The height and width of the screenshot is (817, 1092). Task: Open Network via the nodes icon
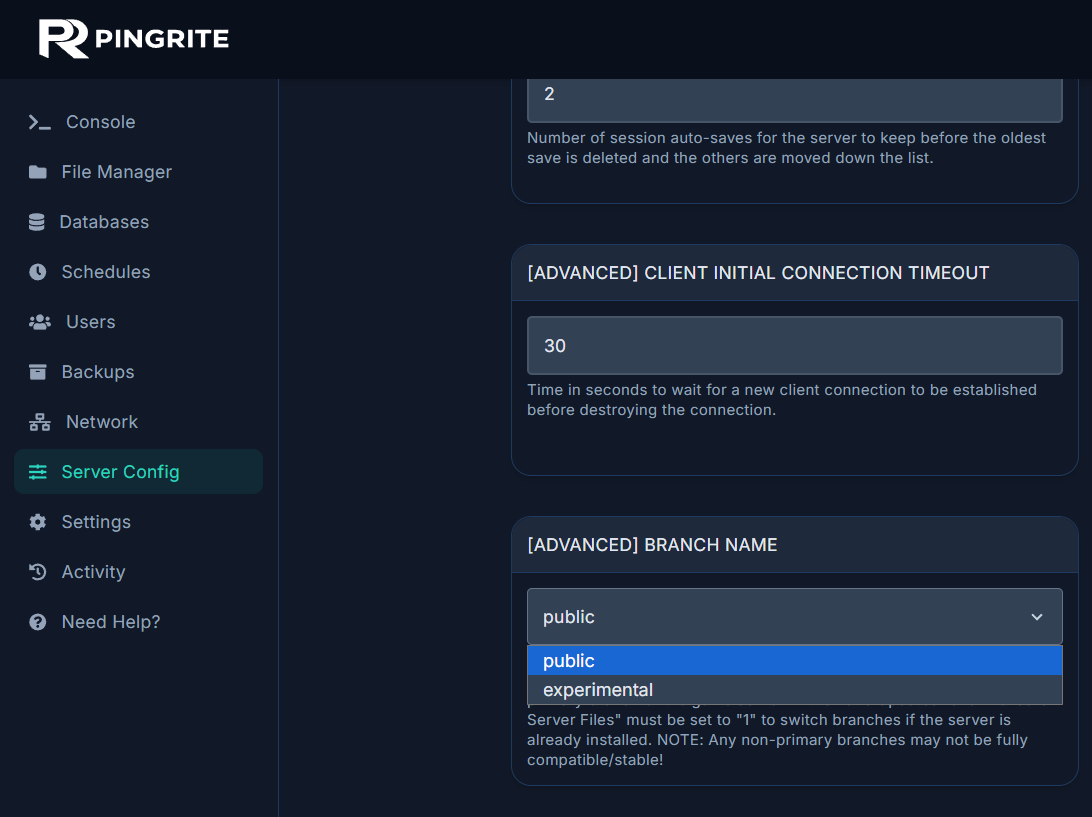coord(38,421)
